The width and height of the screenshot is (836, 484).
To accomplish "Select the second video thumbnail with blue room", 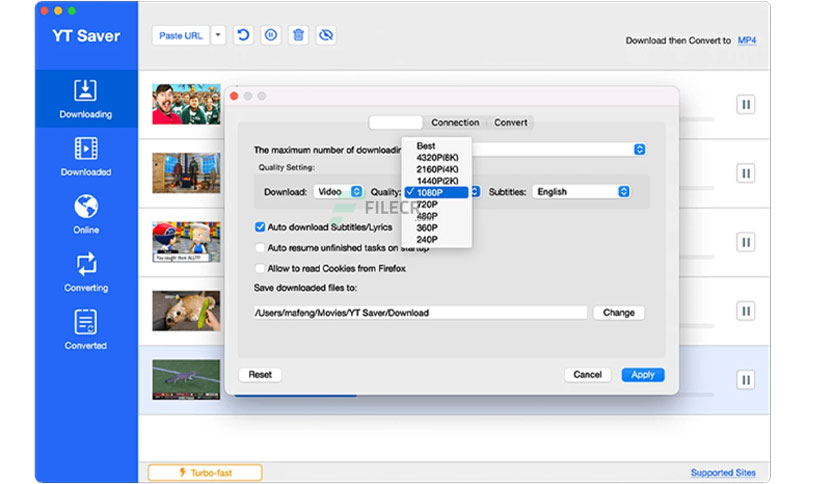I will click(x=186, y=173).
